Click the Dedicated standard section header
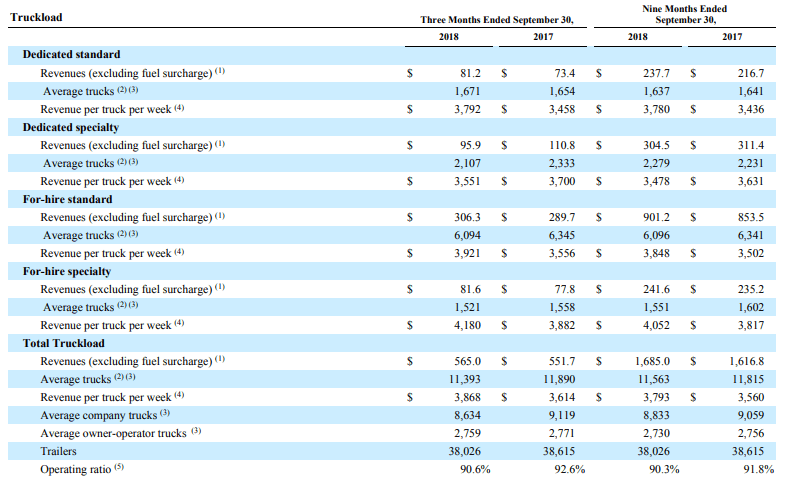Viewport: 789px width, 485px height. pyautogui.click(x=71, y=54)
